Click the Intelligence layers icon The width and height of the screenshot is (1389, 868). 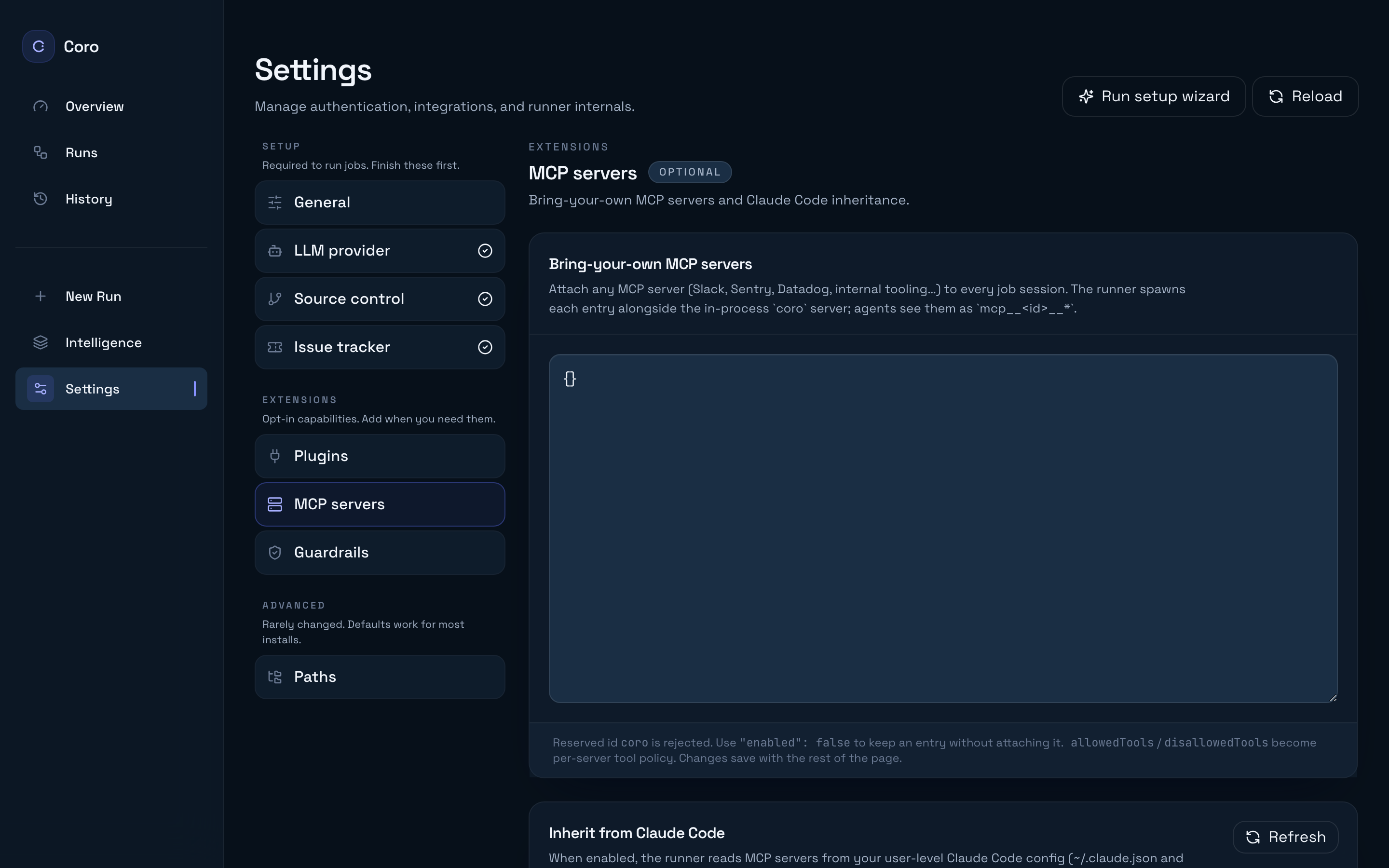point(40,343)
